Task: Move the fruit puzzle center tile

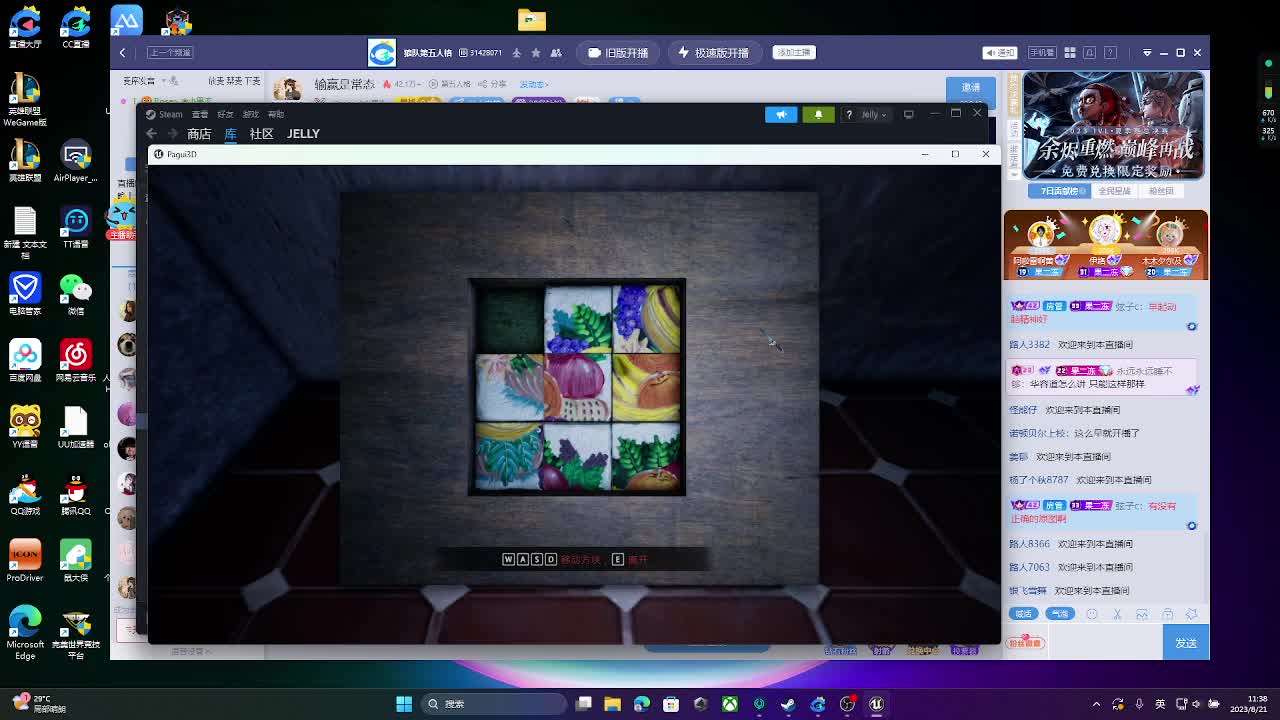Action: coord(577,387)
